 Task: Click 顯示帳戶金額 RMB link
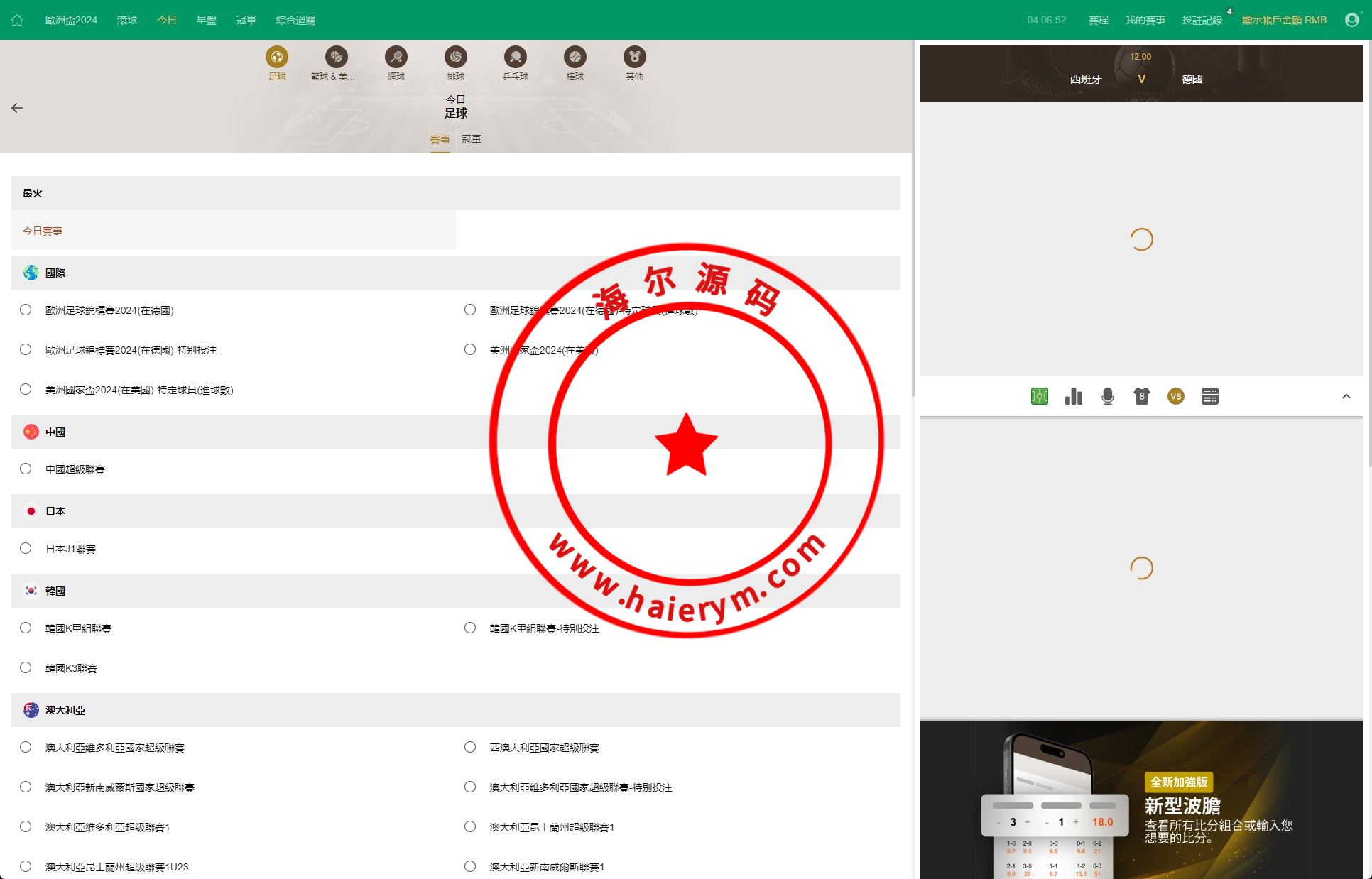coord(1284,20)
